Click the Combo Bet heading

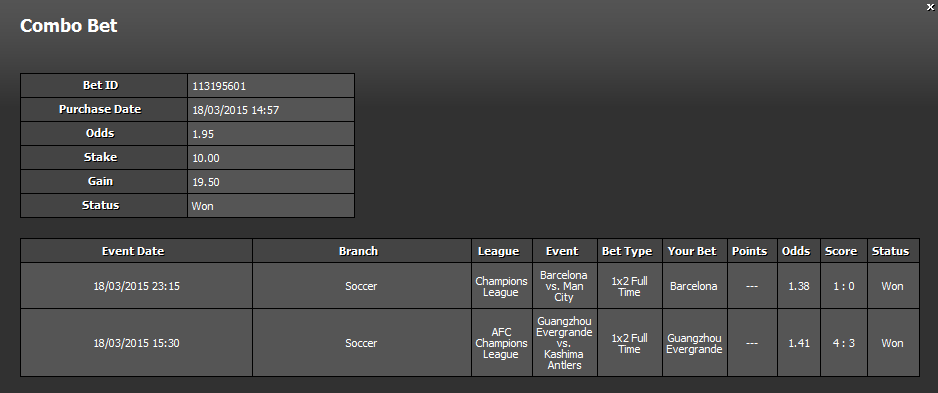click(x=69, y=26)
